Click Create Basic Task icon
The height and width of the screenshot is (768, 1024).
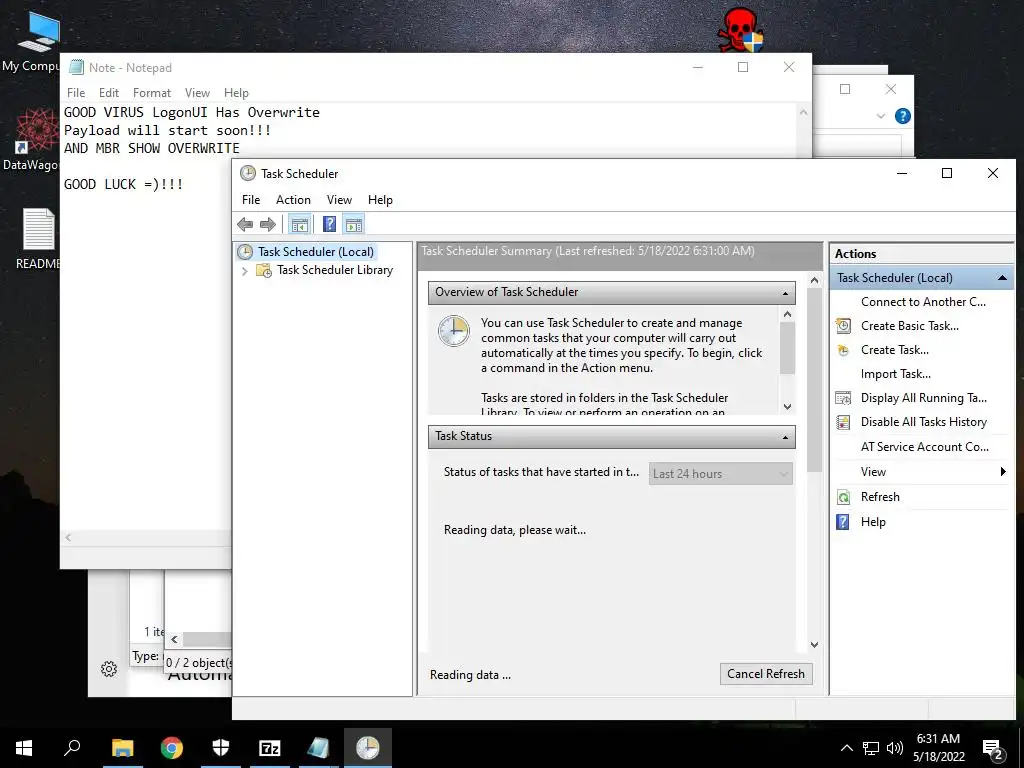(843, 326)
